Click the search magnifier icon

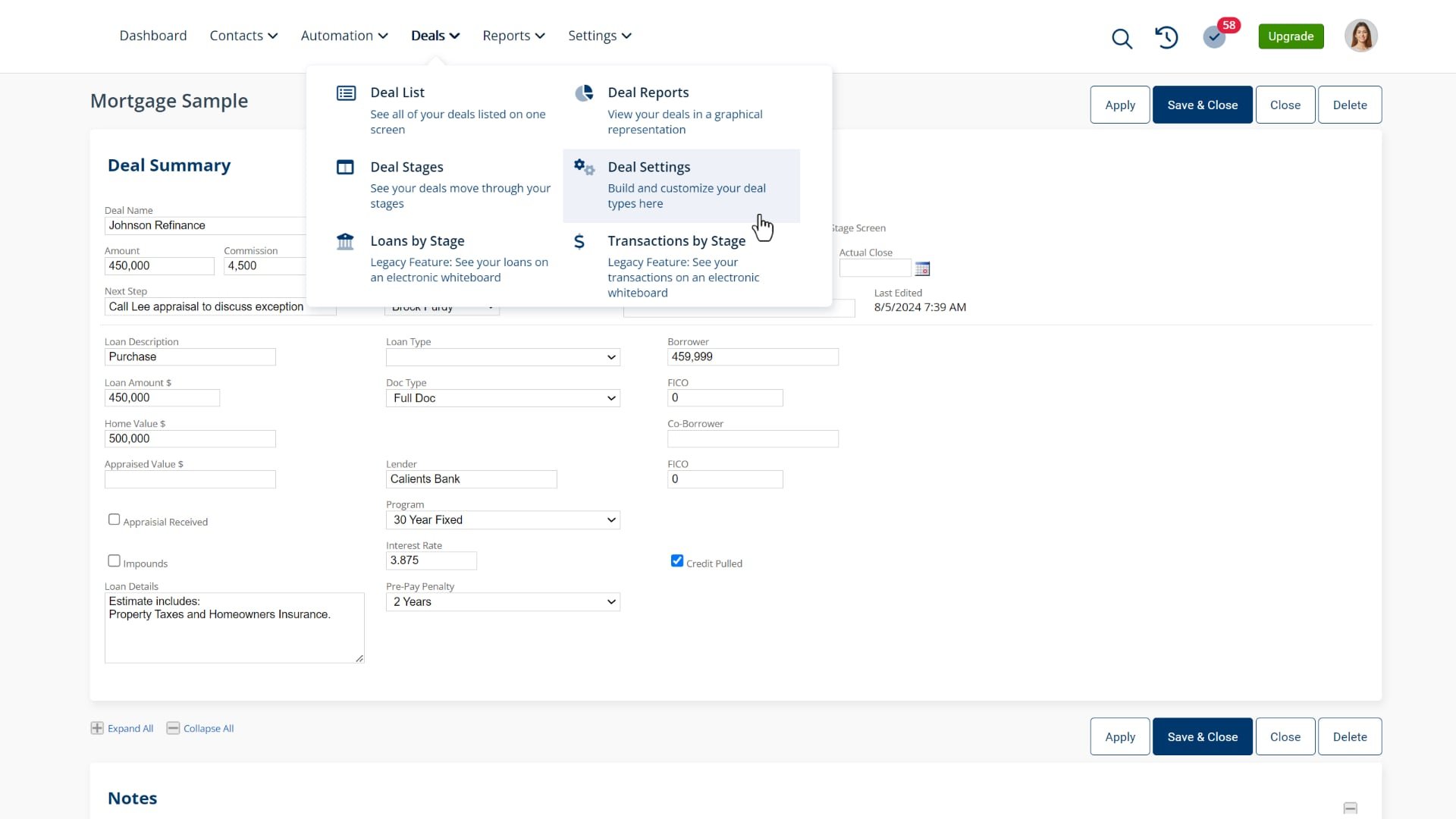click(1122, 38)
